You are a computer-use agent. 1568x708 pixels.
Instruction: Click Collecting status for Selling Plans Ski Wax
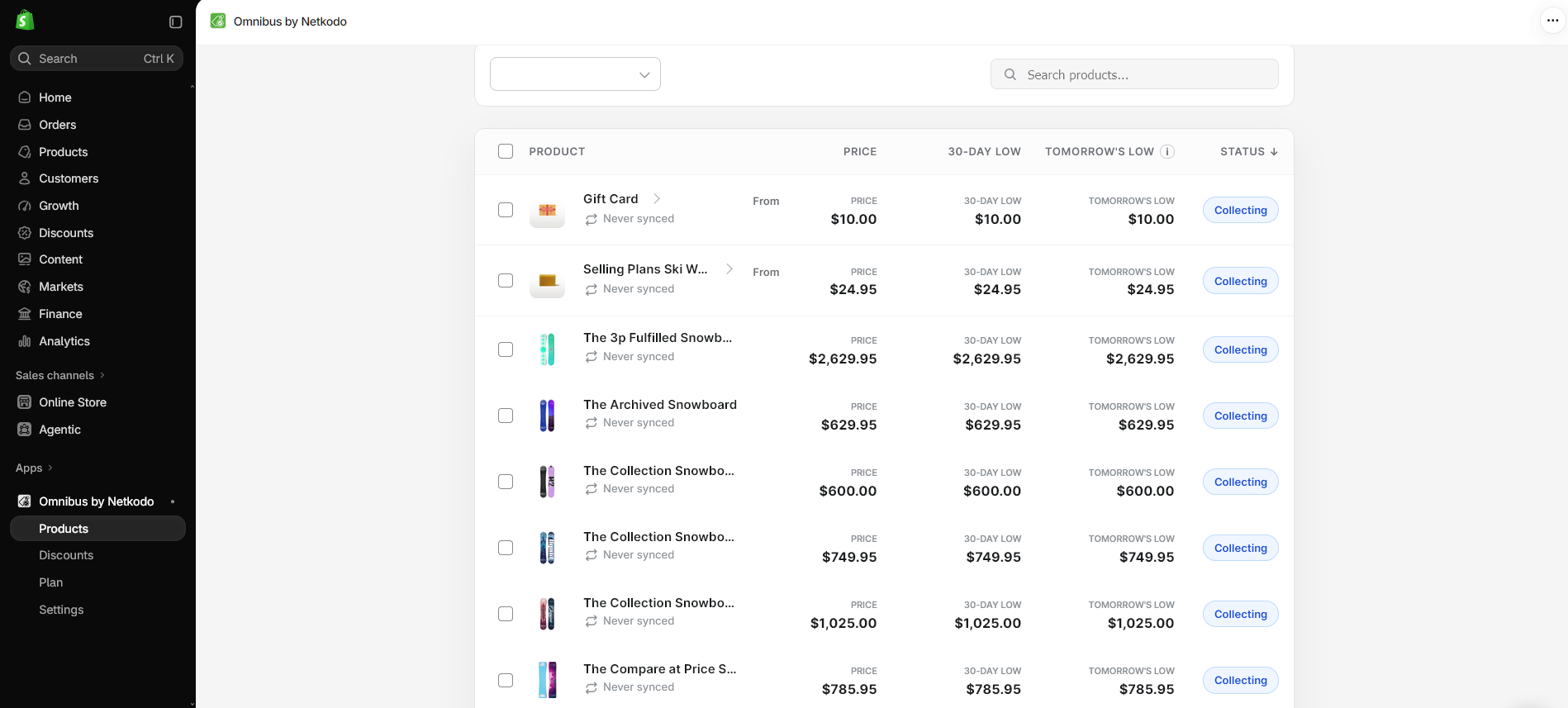click(x=1241, y=281)
